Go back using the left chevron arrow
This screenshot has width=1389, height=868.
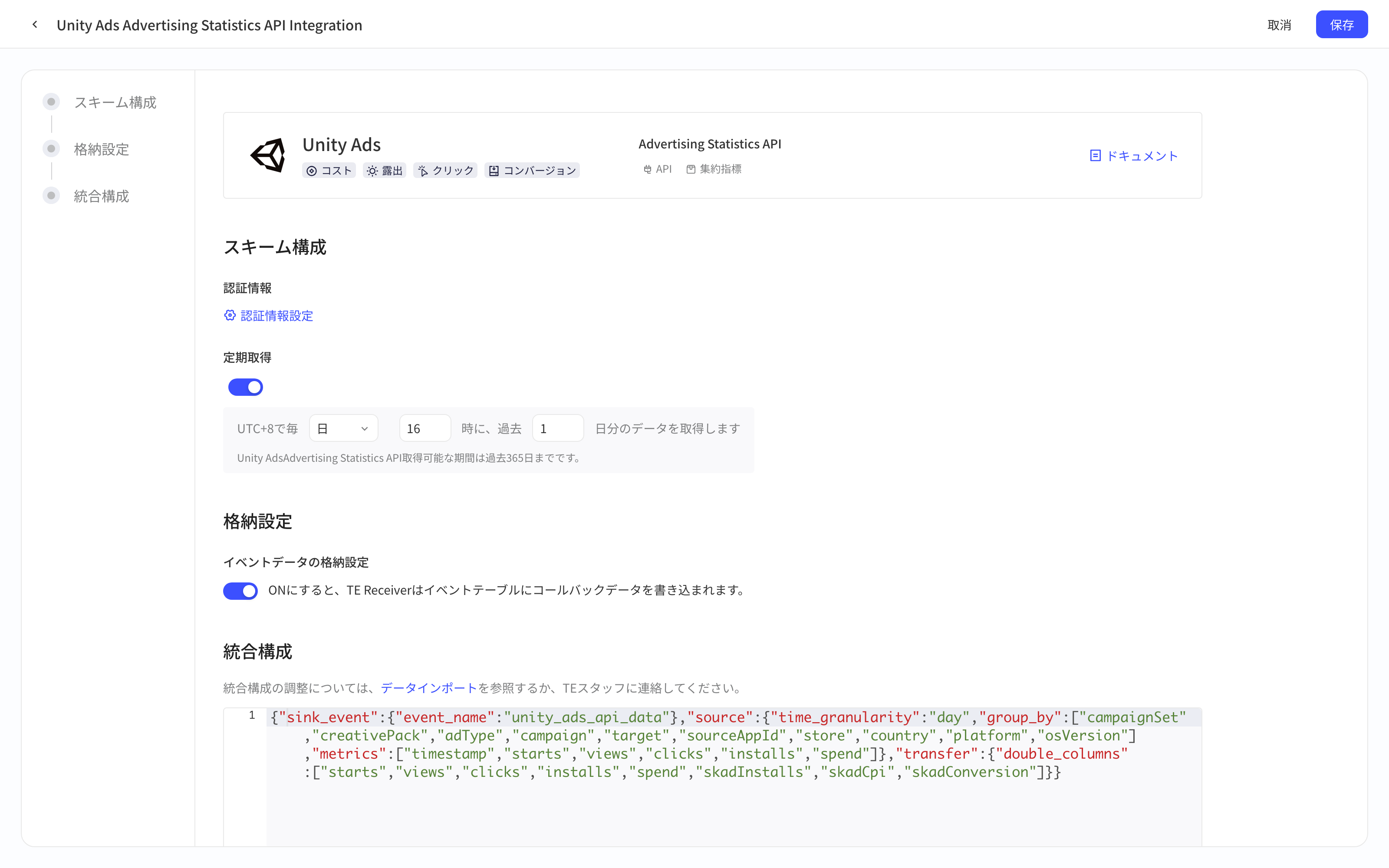pos(35,24)
